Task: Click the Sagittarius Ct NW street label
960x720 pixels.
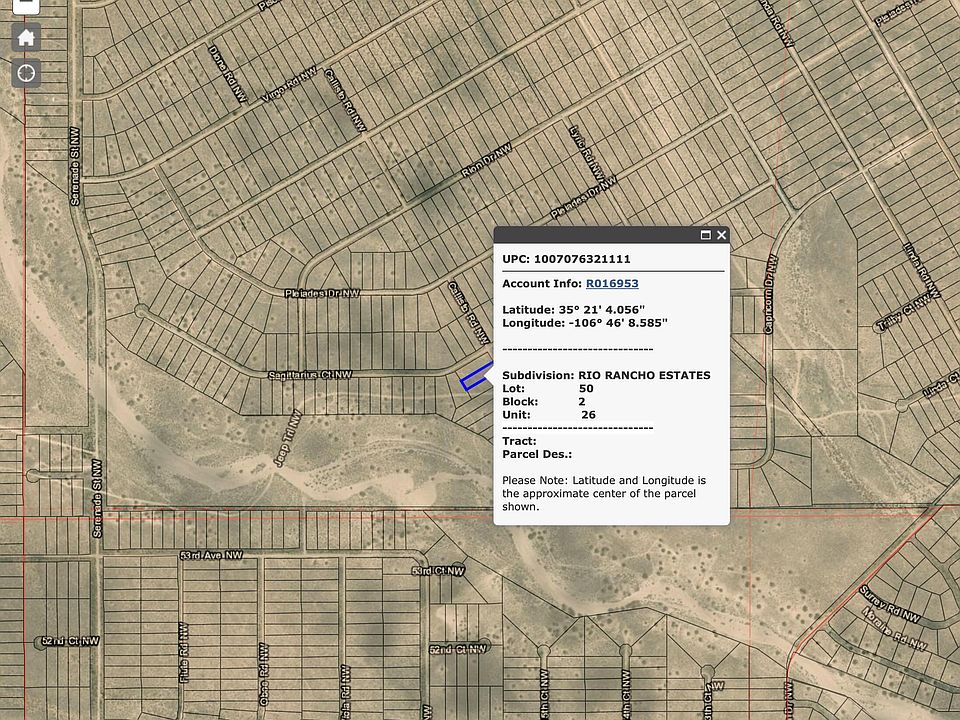Action: [x=310, y=375]
